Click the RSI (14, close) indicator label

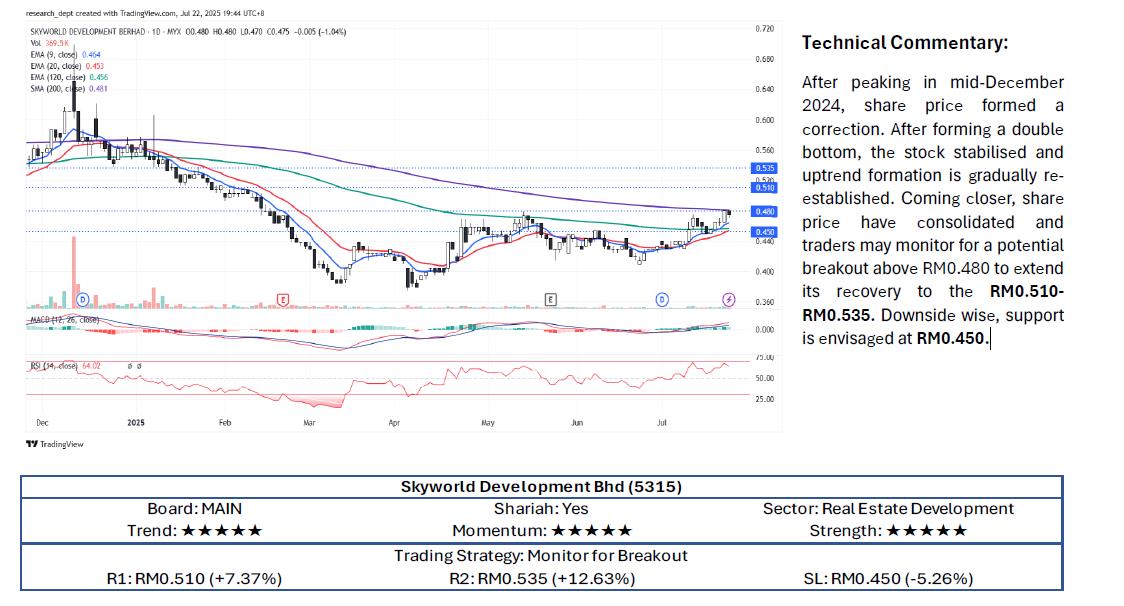click(x=54, y=366)
